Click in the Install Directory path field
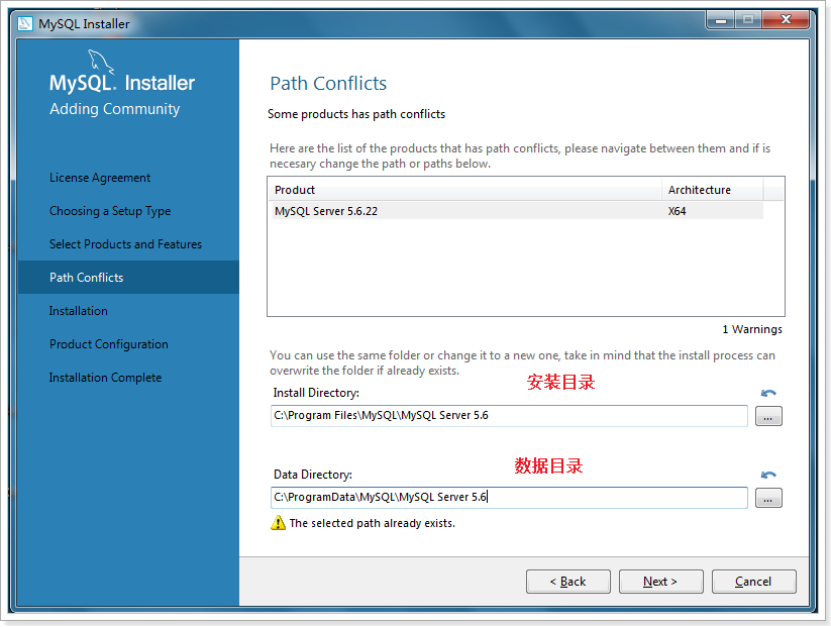 point(509,416)
